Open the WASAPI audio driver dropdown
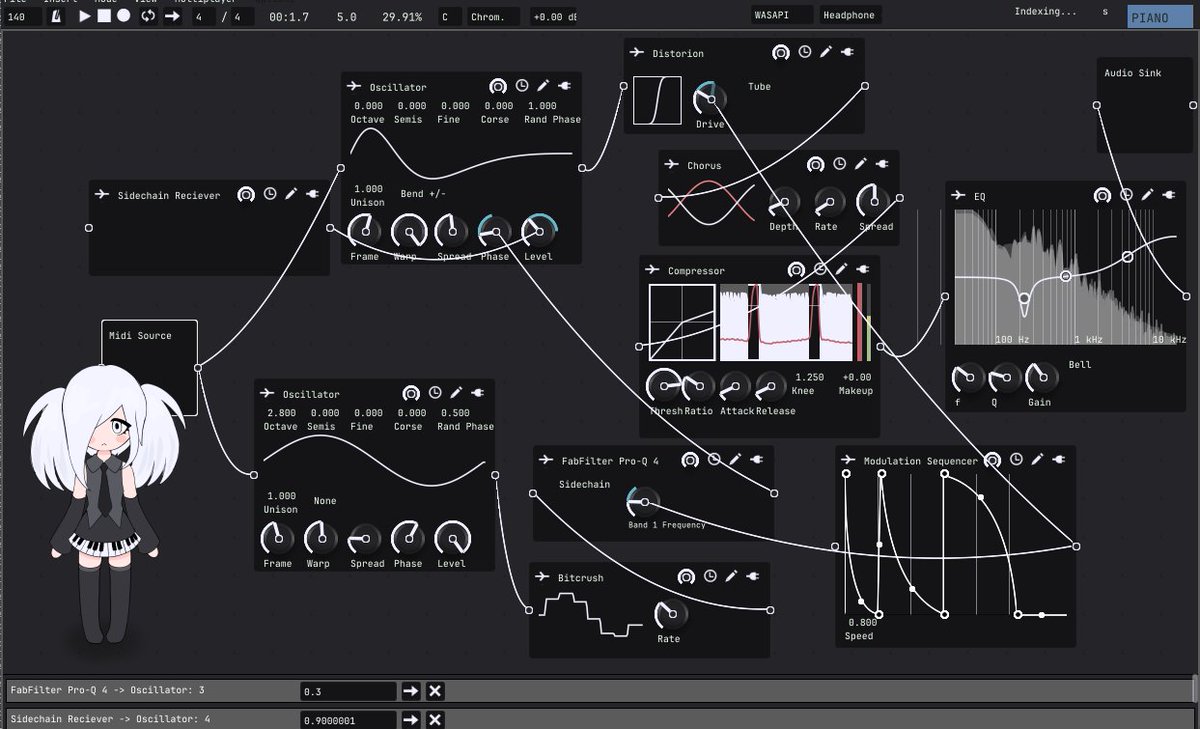 click(782, 15)
